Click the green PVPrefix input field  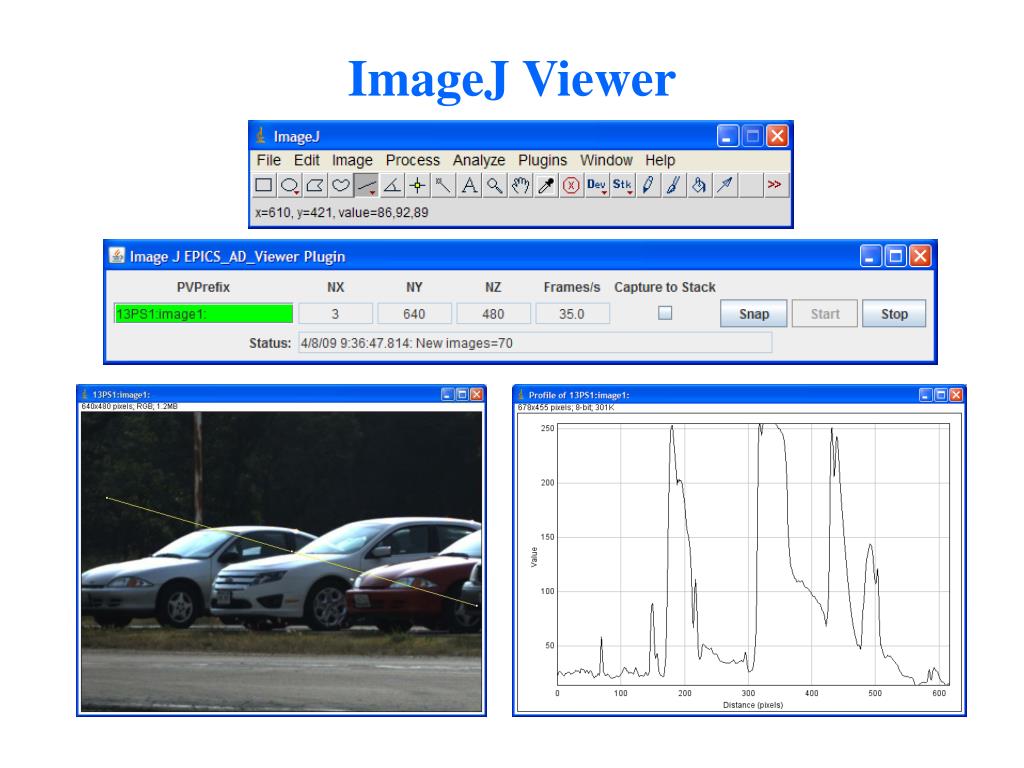(x=204, y=313)
